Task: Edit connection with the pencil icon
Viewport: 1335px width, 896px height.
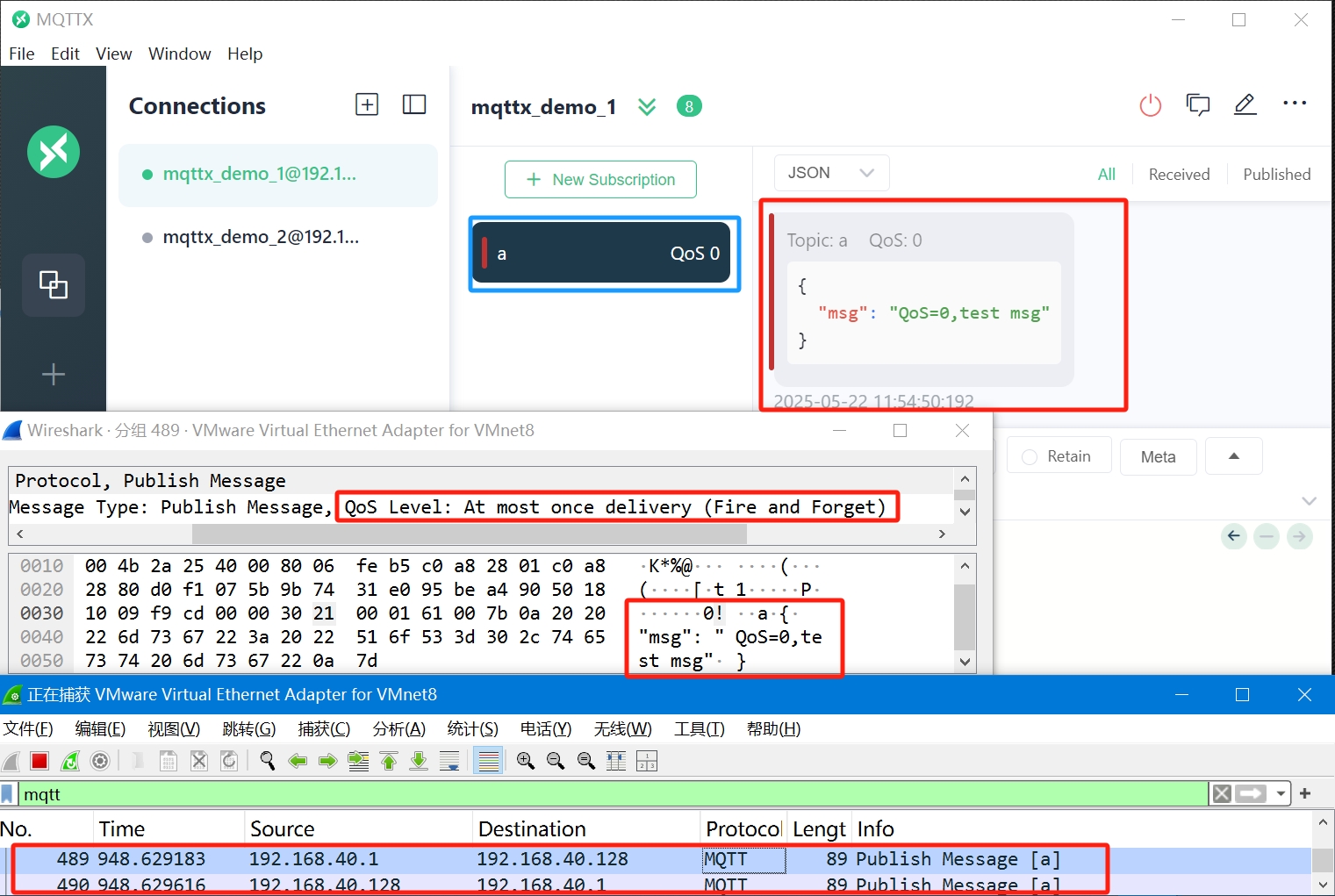Action: (1245, 104)
